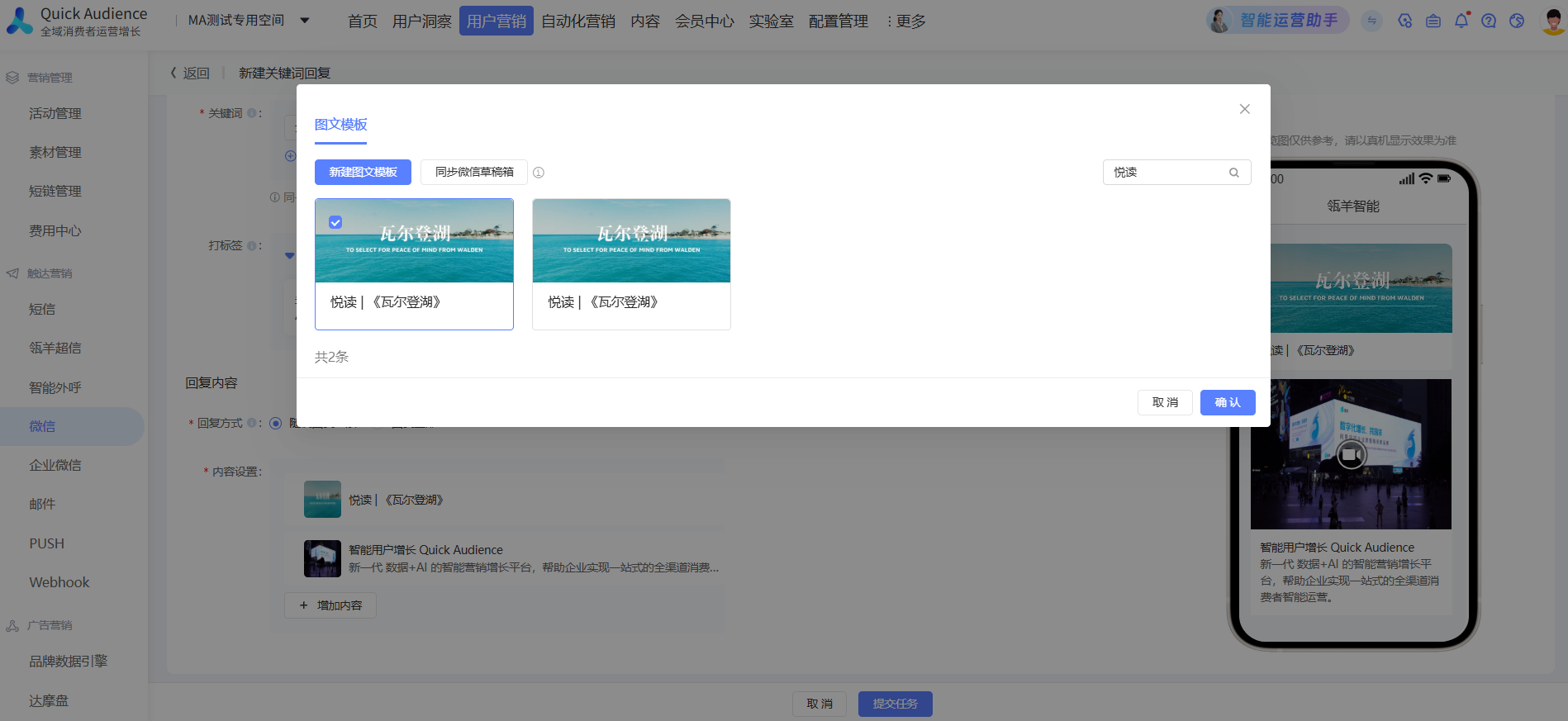The width and height of the screenshot is (1568, 721).
Task: Click the 触达营销 section icon
Action: pos(12,273)
